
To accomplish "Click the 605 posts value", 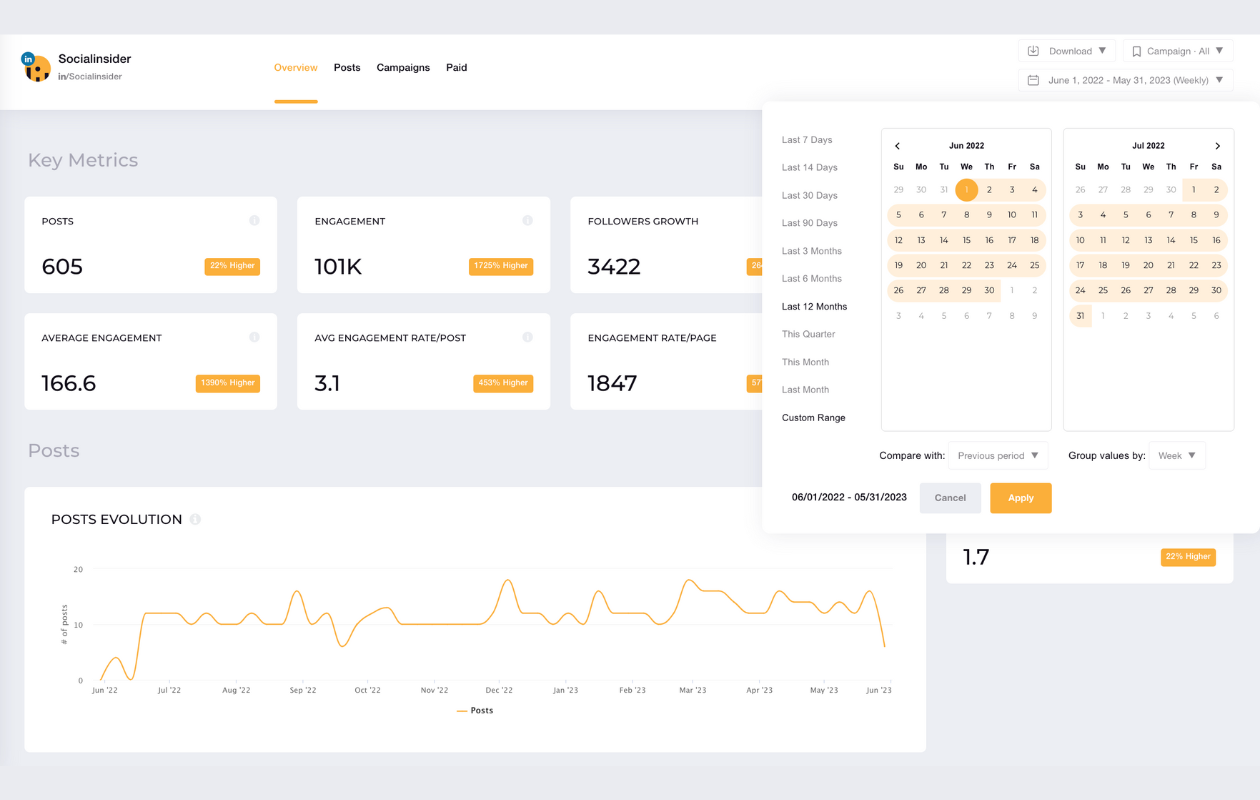I will coord(62,267).
